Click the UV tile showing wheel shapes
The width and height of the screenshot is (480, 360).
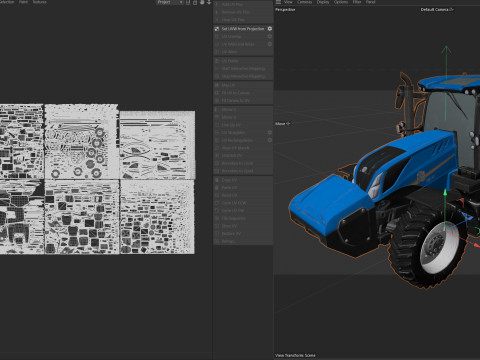(81, 142)
